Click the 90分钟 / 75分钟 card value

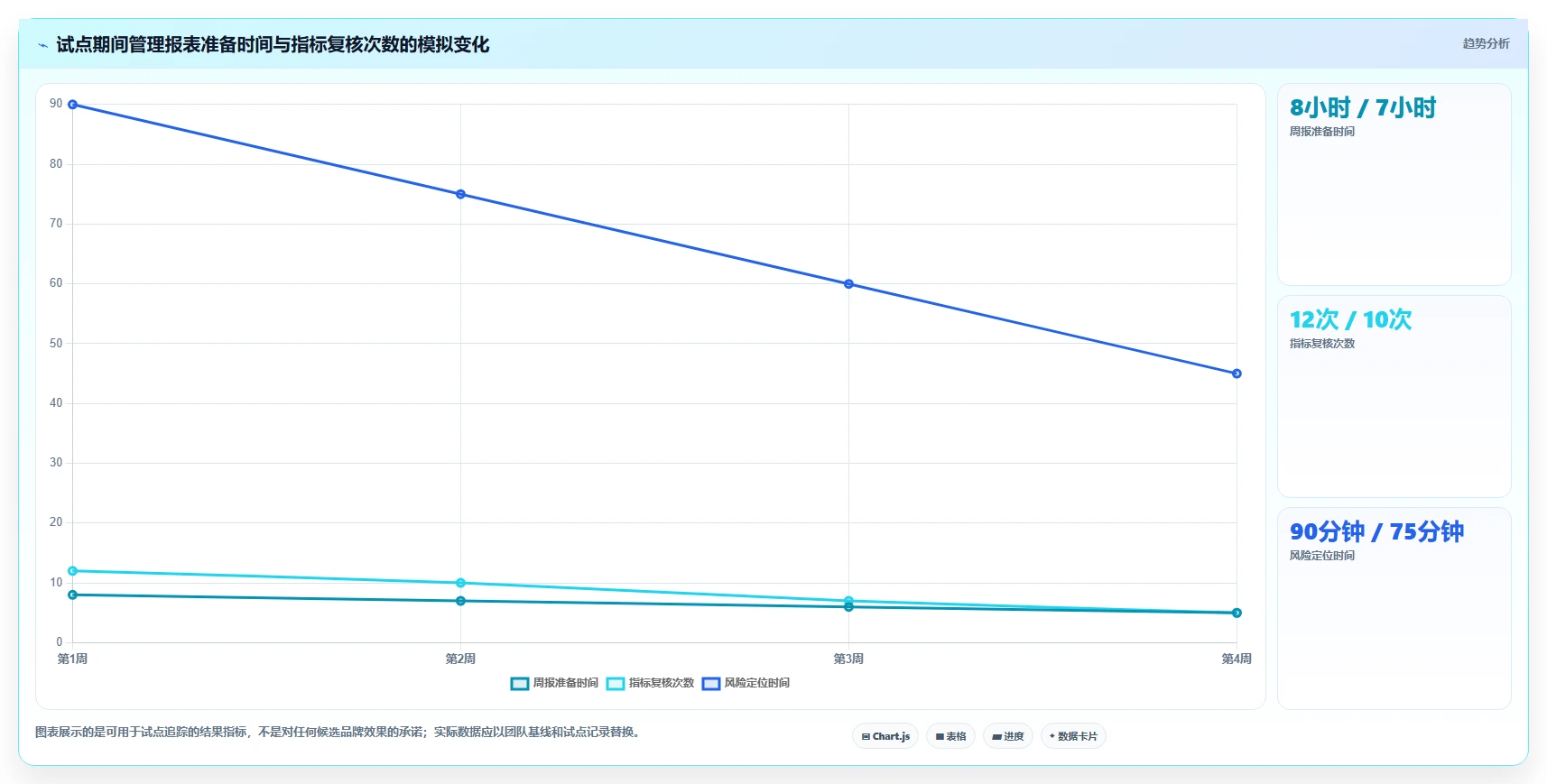pos(1376,532)
